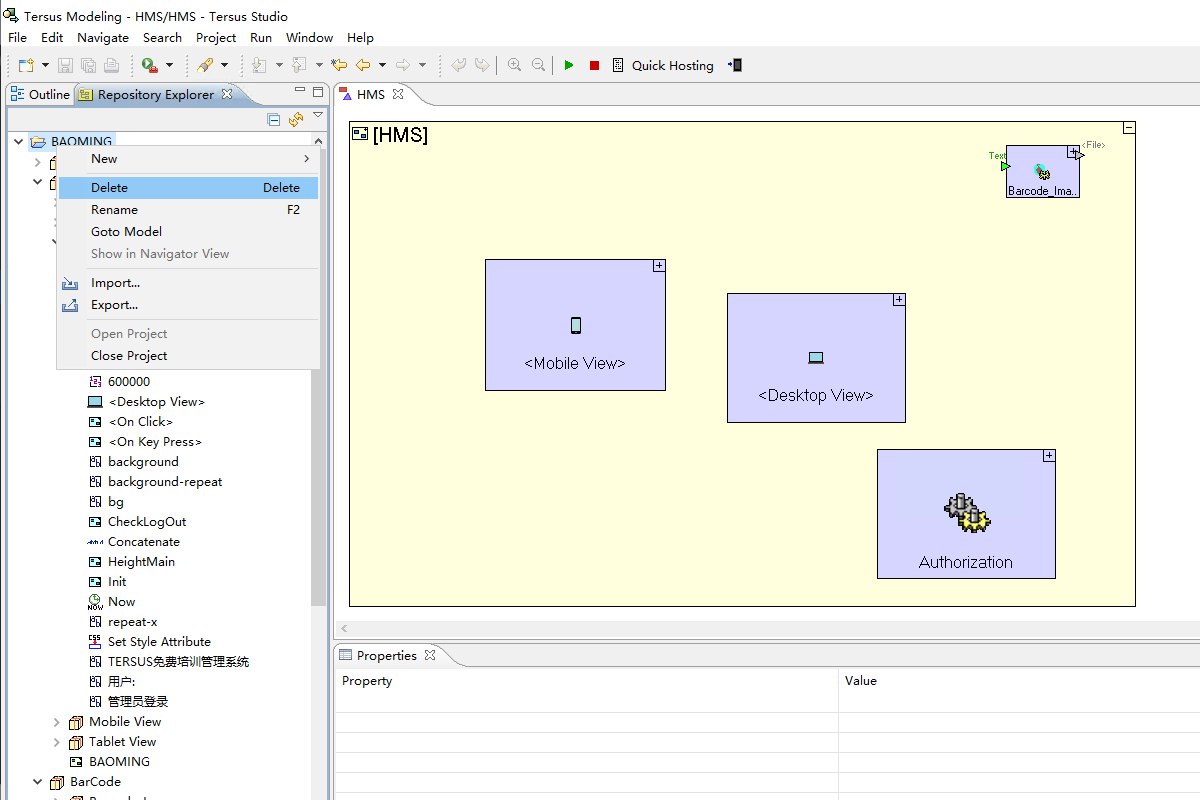Click the Save toolbar icon

click(65, 65)
